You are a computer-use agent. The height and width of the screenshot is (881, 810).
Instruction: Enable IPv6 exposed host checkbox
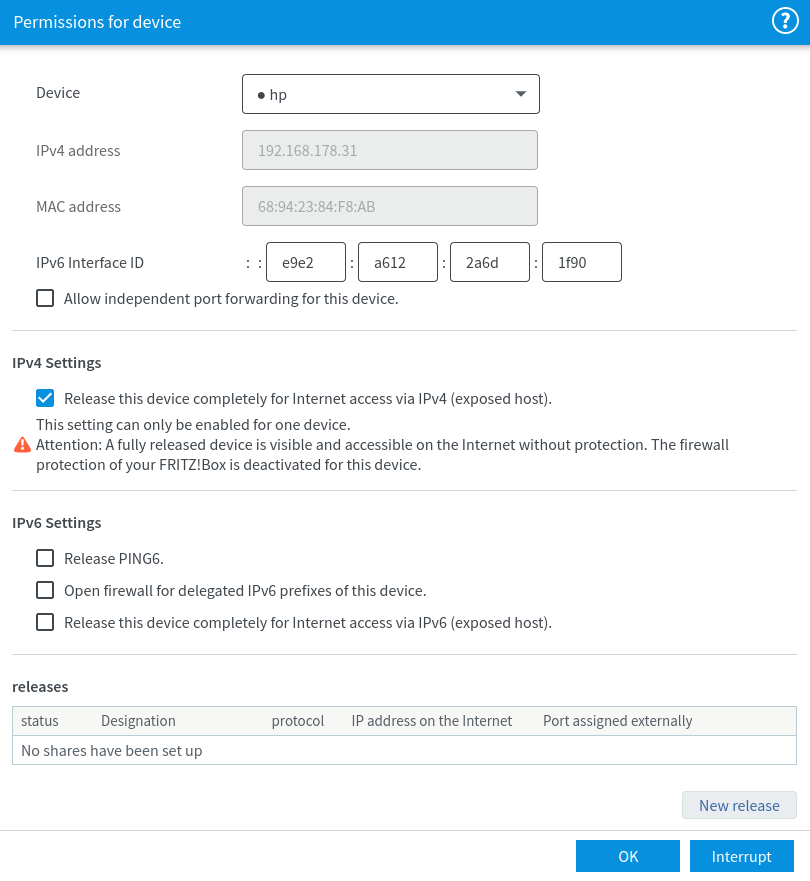[45, 622]
